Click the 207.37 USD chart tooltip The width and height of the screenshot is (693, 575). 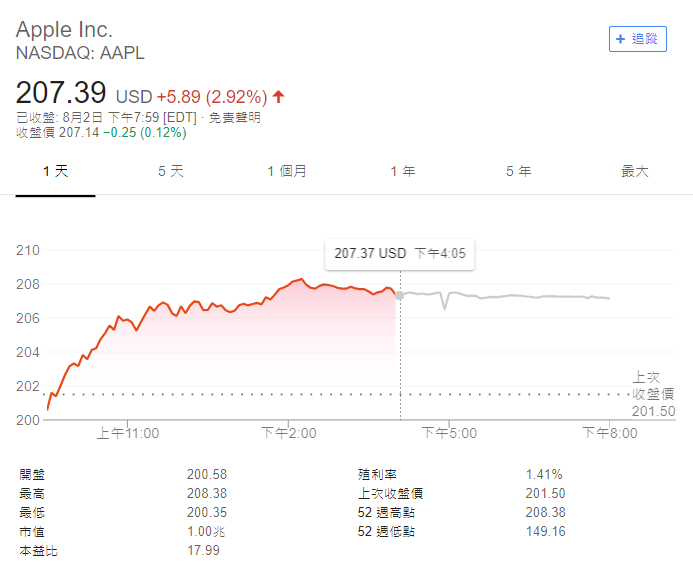coord(400,254)
